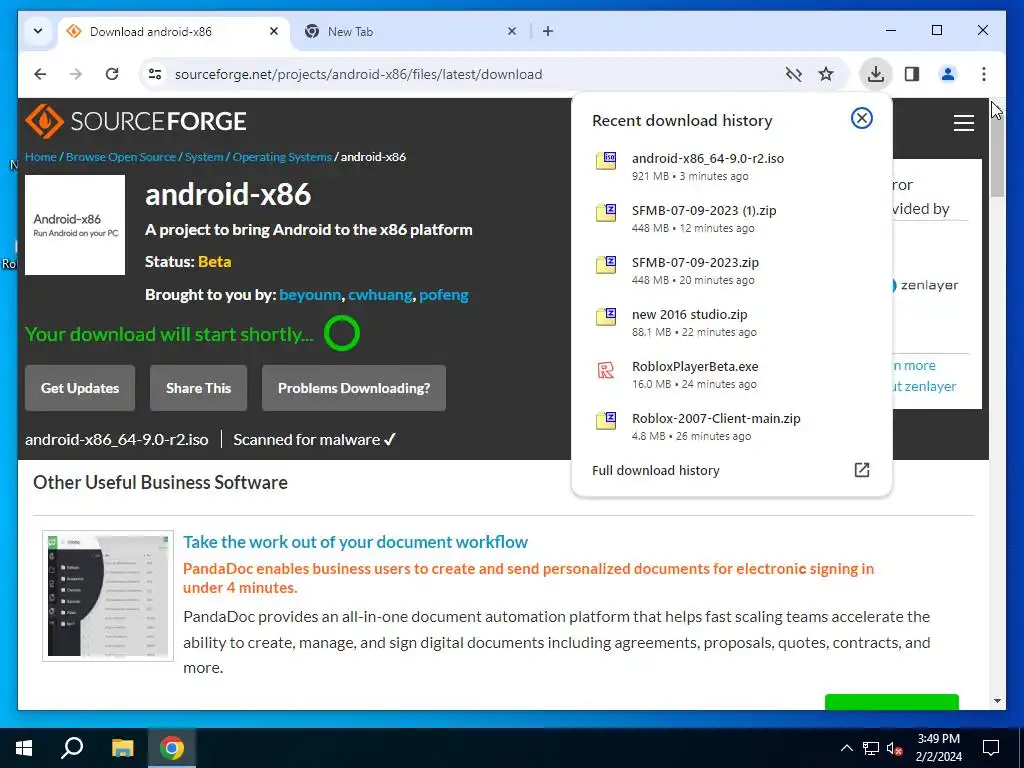
Task: Open the tab search dropdown arrow
Action: [x=38, y=31]
